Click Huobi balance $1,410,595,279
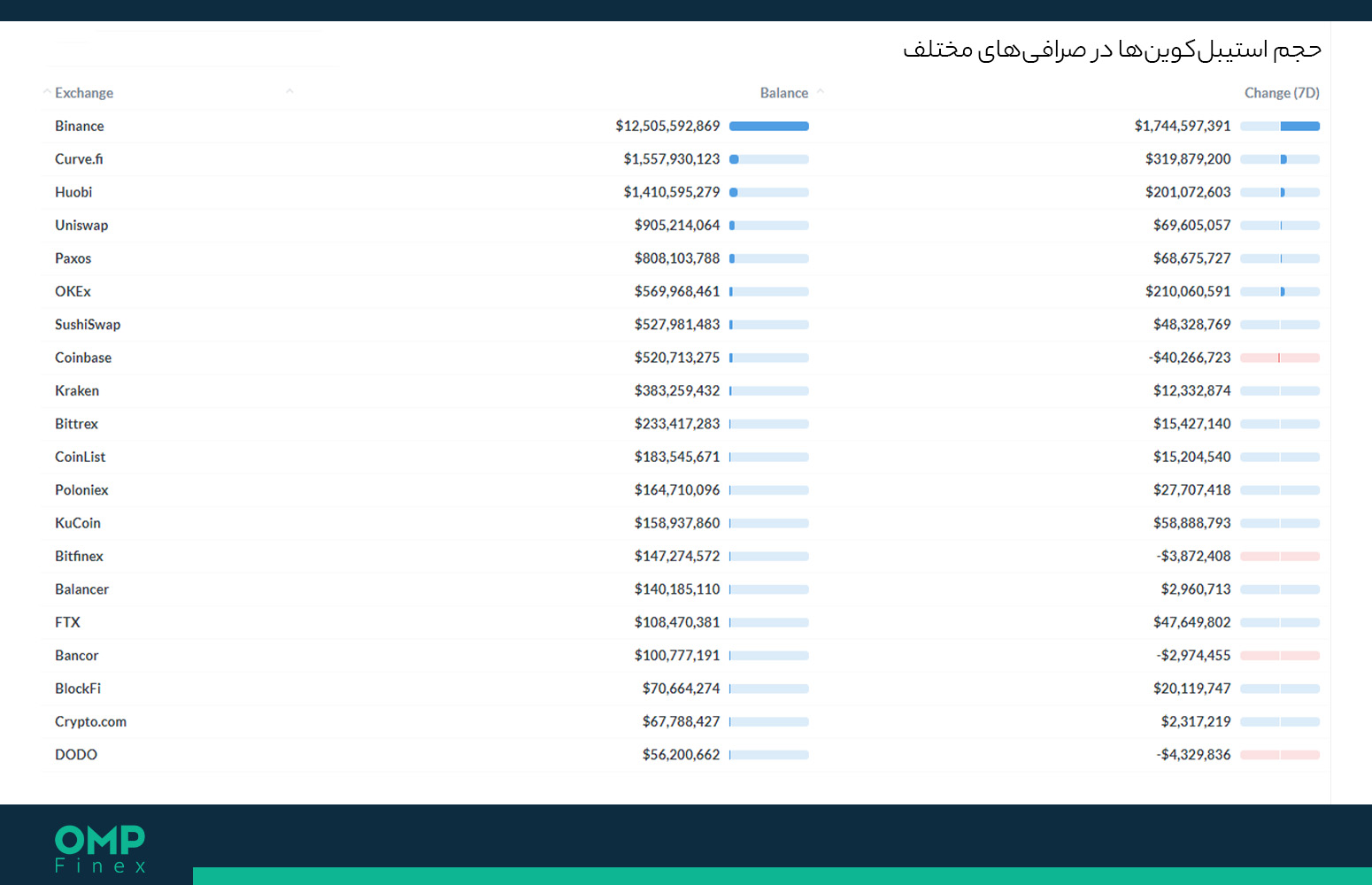The image size is (1372, 885). (x=671, y=192)
